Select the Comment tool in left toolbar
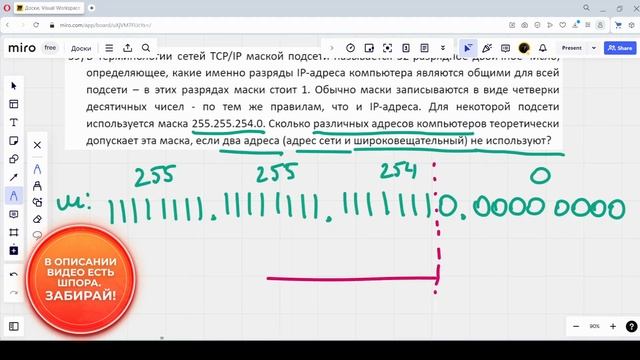This screenshot has height=360, width=640. (13, 214)
